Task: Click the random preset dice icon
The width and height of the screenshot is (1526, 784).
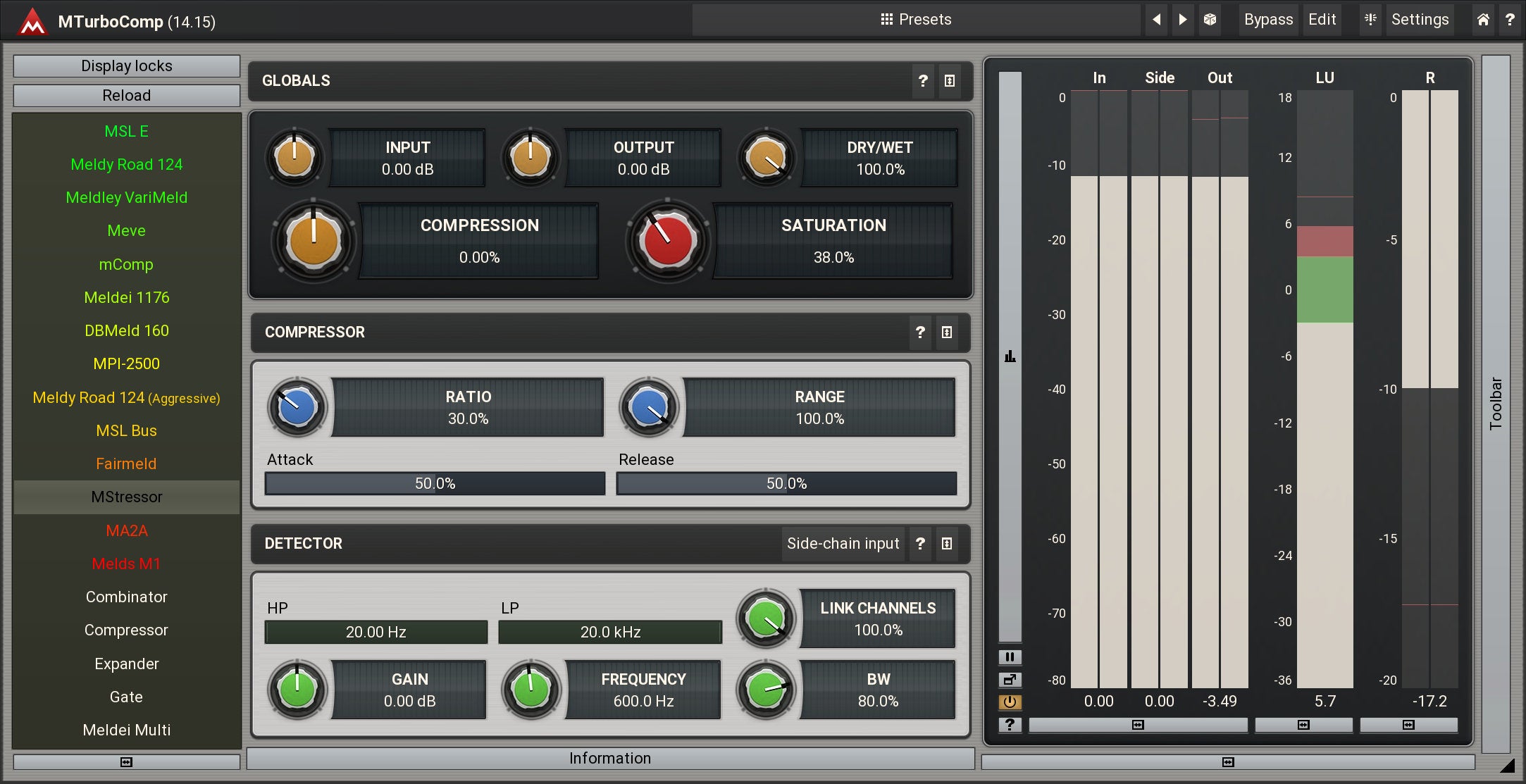Action: coord(1210,20)
